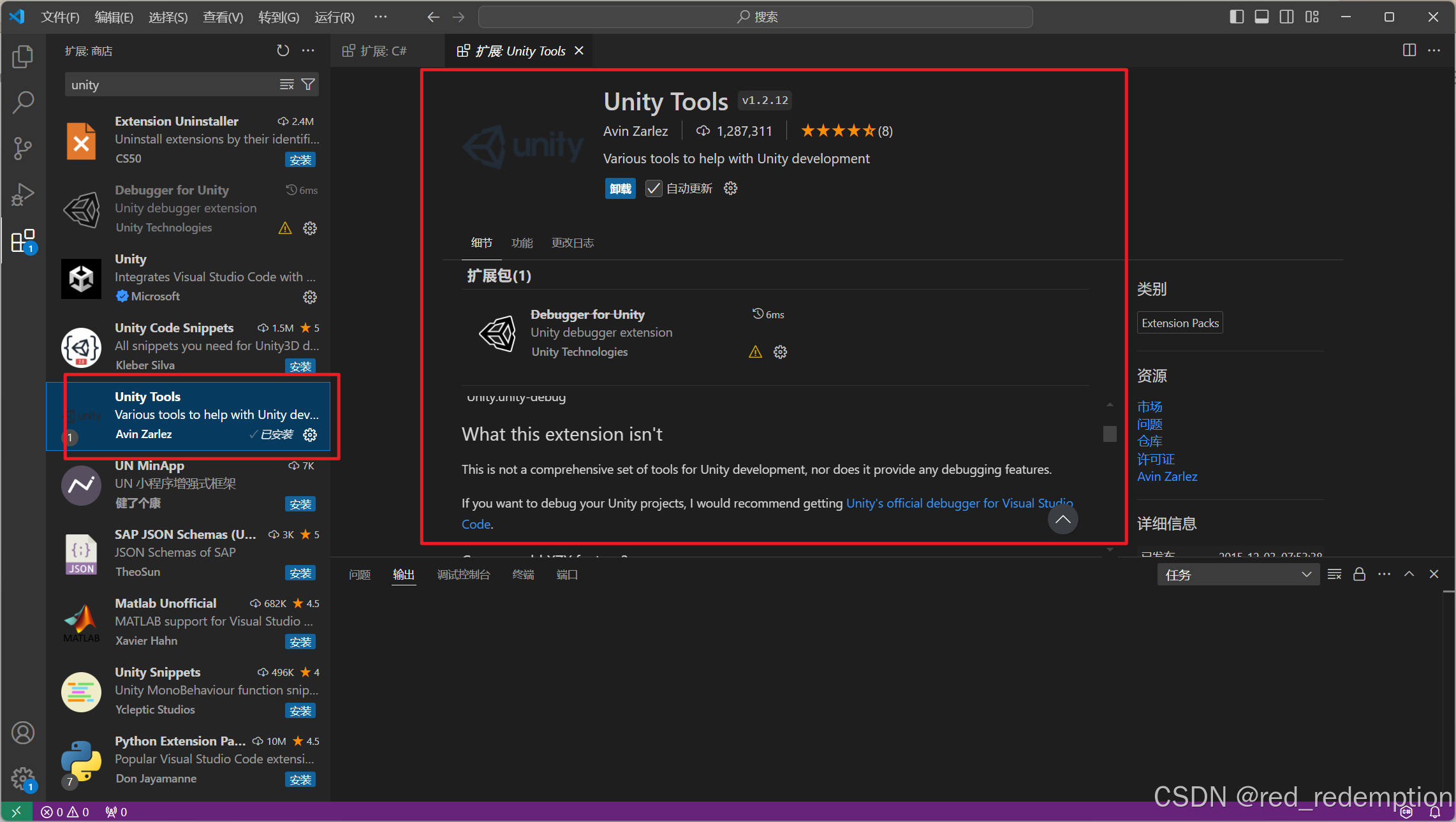Open the hidden menus ellipsis in menu bar
The height and width of the screenshot is (822, 1456).
pyautogui.click(x=381, y=17)
